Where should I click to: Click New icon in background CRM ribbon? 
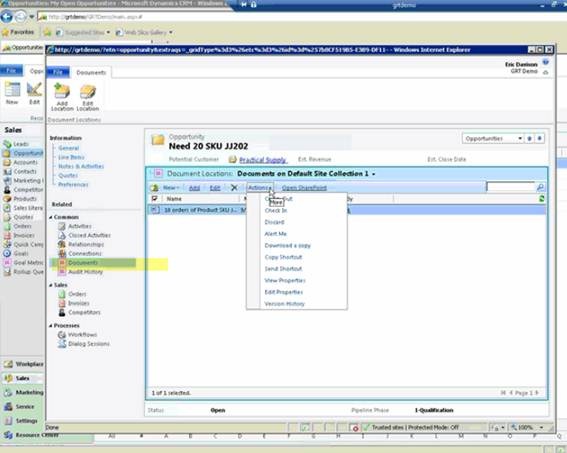pos(12,93)
